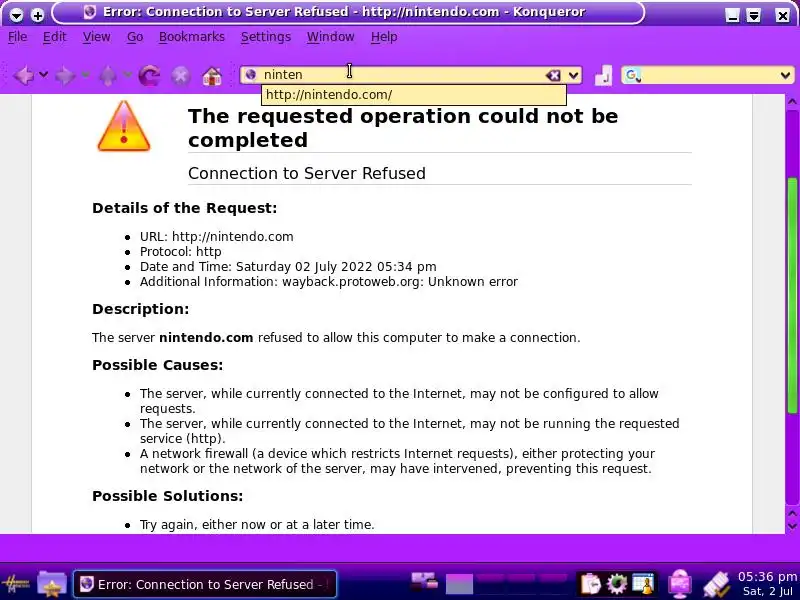Click the Forward arrow toolbar button
The image size is (800, 600).
point(64,76)
